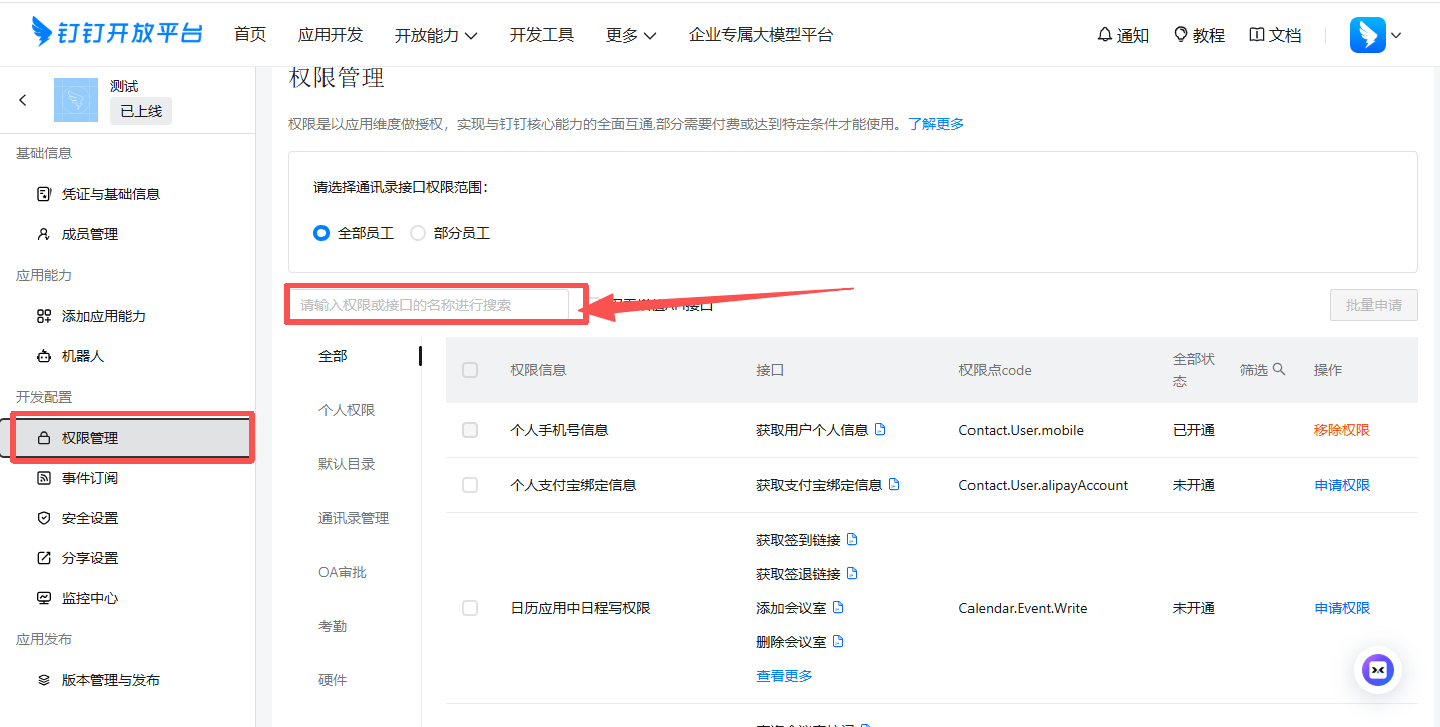
Task: Check the select-all header checkbox
Action: click(x=470, y=370)
